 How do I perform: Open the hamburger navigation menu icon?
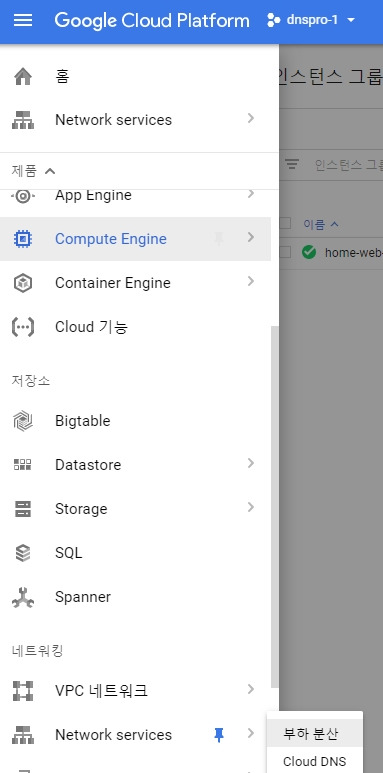tap(23, 21)
